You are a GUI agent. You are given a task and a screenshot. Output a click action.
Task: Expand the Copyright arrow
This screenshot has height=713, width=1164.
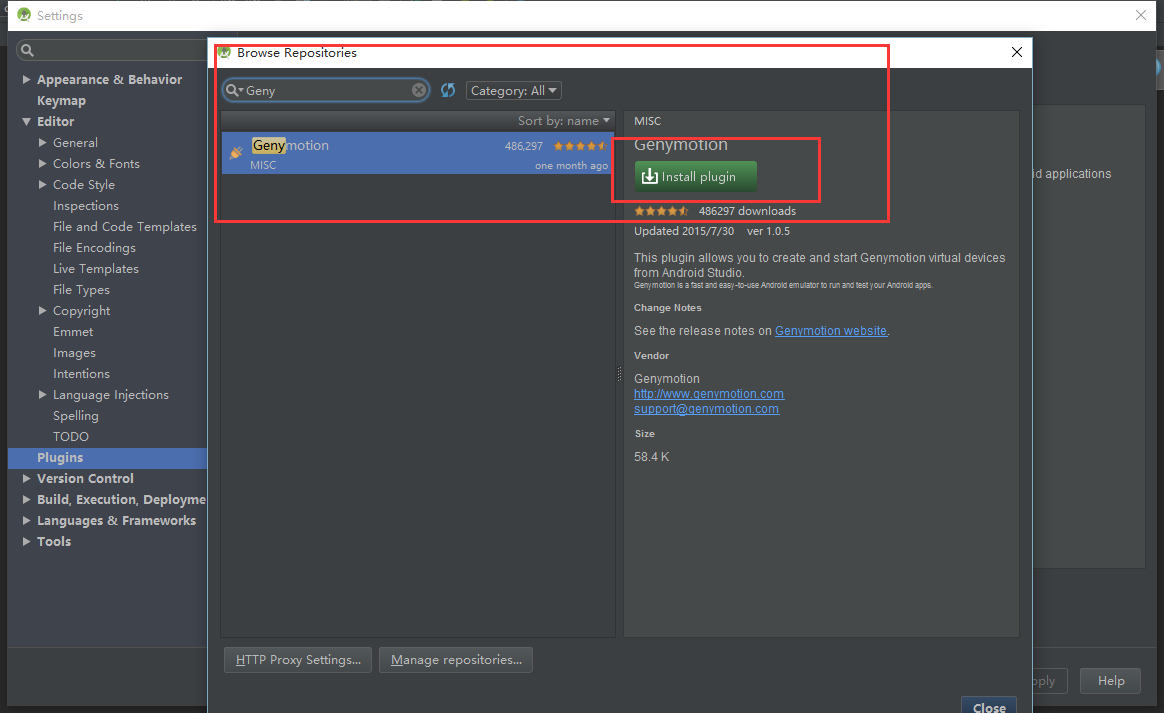42,310
